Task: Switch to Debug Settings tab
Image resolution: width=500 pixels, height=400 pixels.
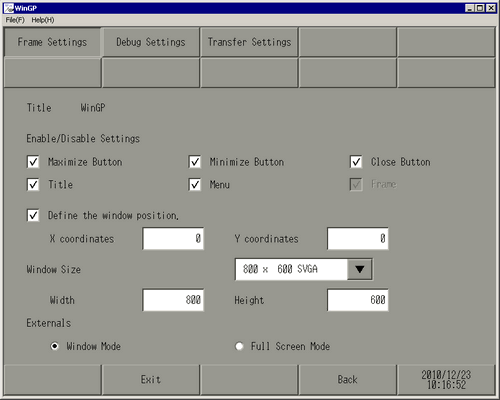Action: (x=151, y=42)
